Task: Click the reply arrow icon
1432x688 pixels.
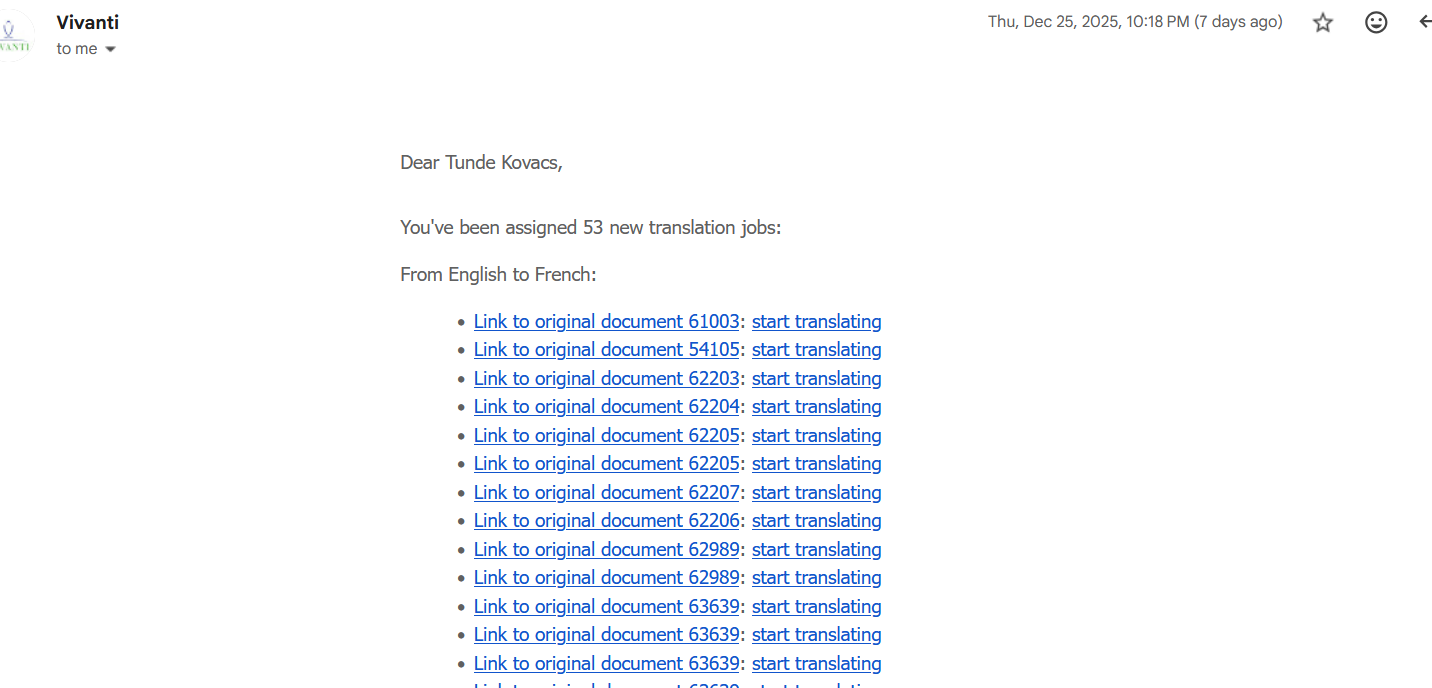Action: [x=1424, y=22]
